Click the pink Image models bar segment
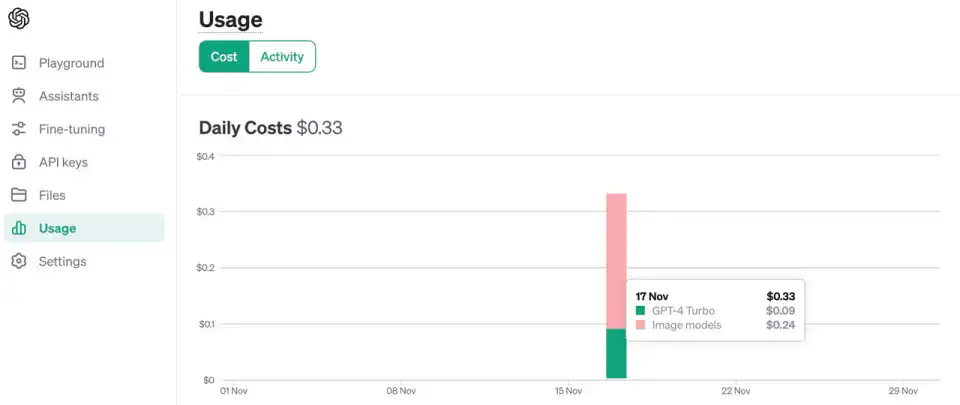This screenshot has height=405, width=960. (616, 260)
